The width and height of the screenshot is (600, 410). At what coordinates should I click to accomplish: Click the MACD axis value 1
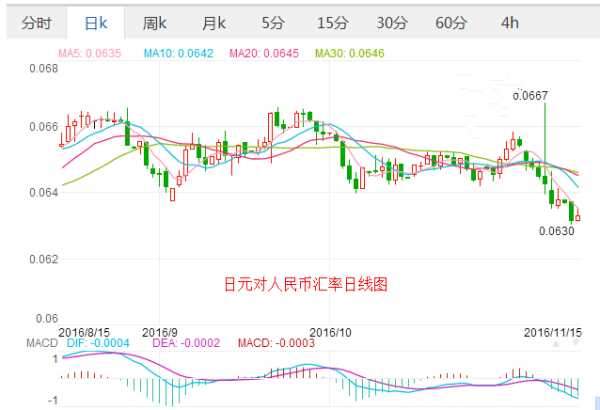click(x=56, y=359)
